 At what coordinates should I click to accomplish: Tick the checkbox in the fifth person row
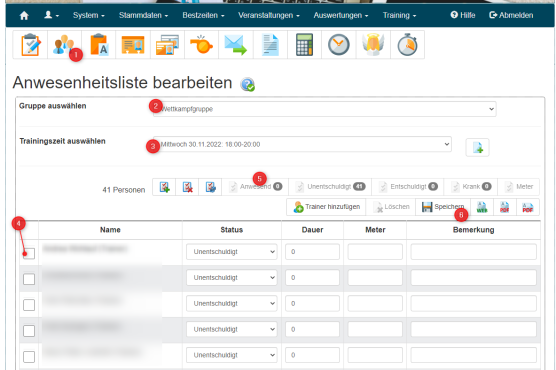pyautogui.click(x=29, y=357)
